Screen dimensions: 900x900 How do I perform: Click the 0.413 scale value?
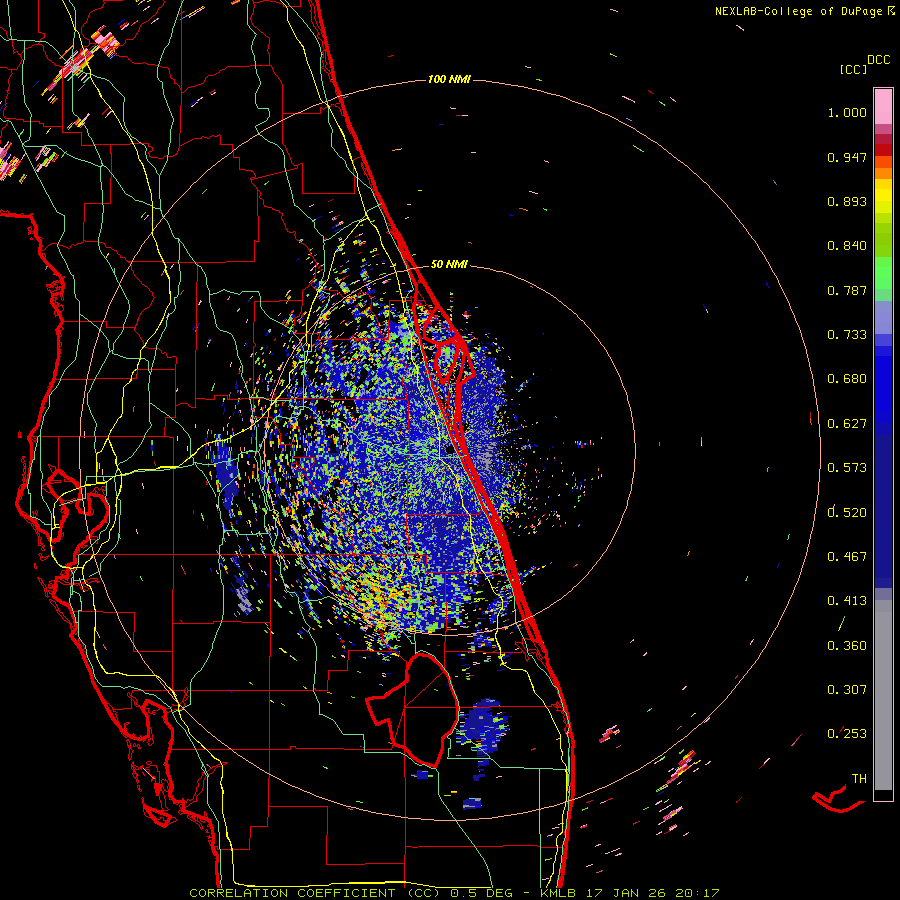pos(847,601)
